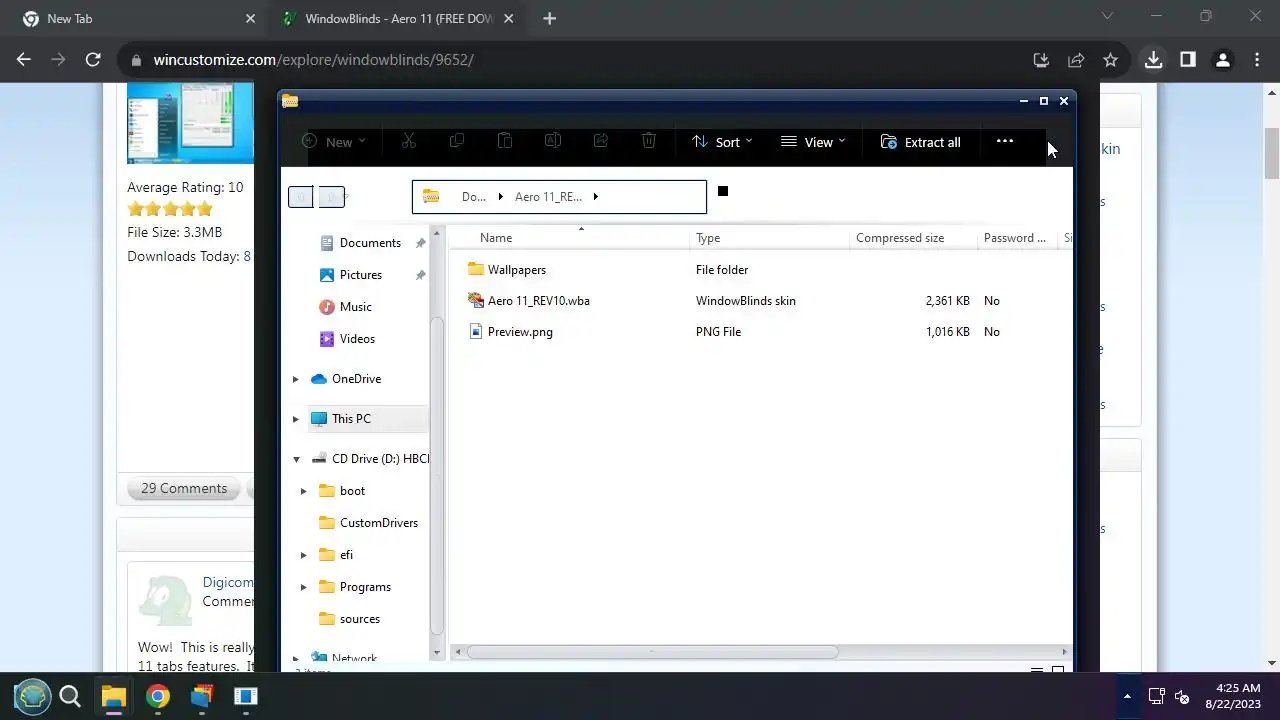Toggle the Chrome side panel icon
The width and height of the screenshot is (1280, 720).
point(1188,60)
